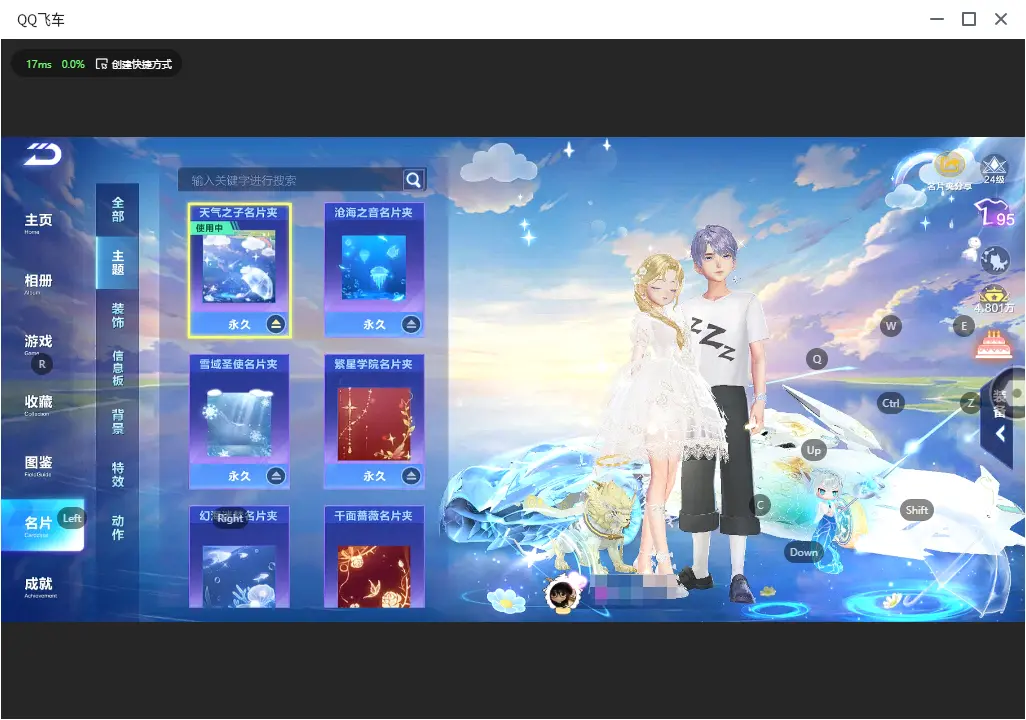Click eject icon on 沧海之音名片夹
This screenshot has width=1026, height=720.
(x=411, y=324)
